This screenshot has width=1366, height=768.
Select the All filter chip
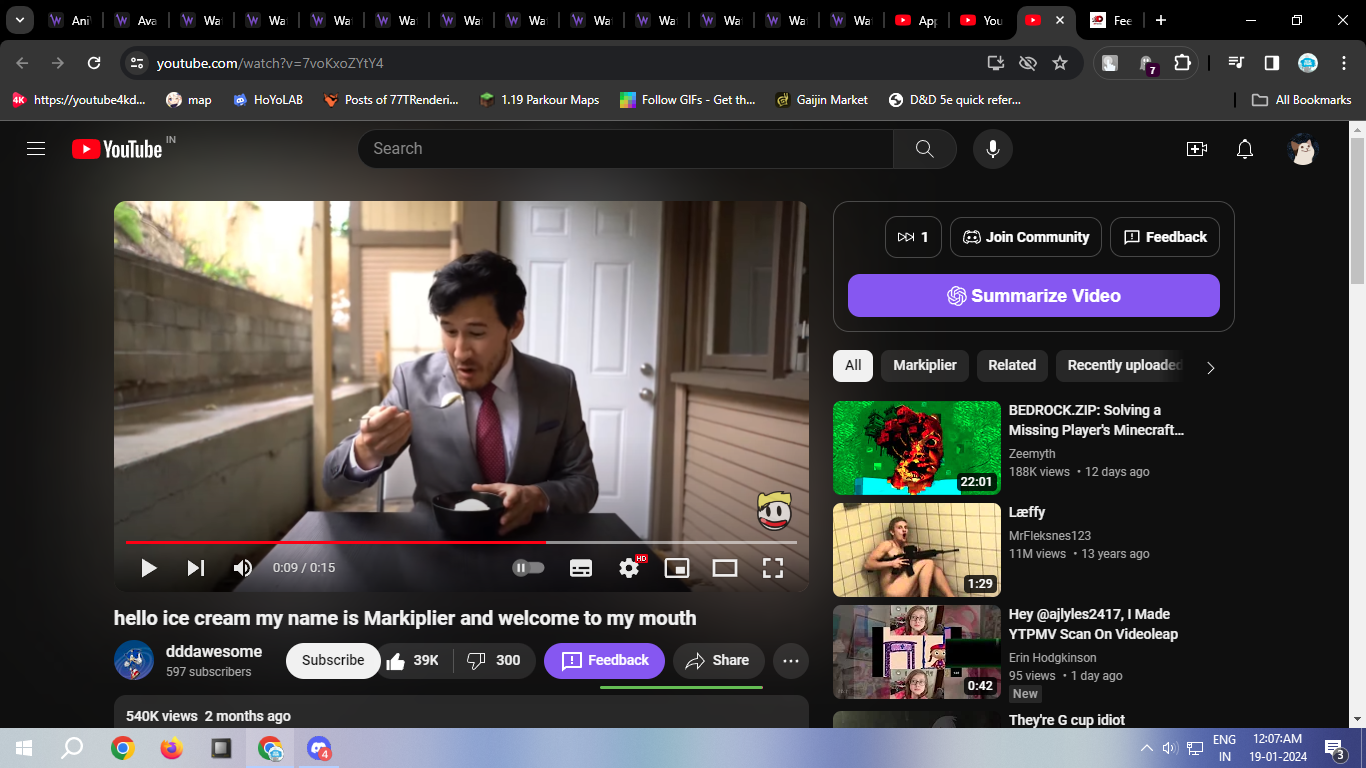(853, 365)
